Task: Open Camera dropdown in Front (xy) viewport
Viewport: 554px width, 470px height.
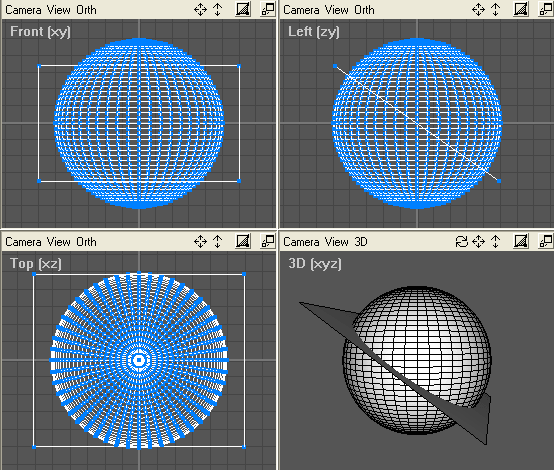Action: point(23,10)
